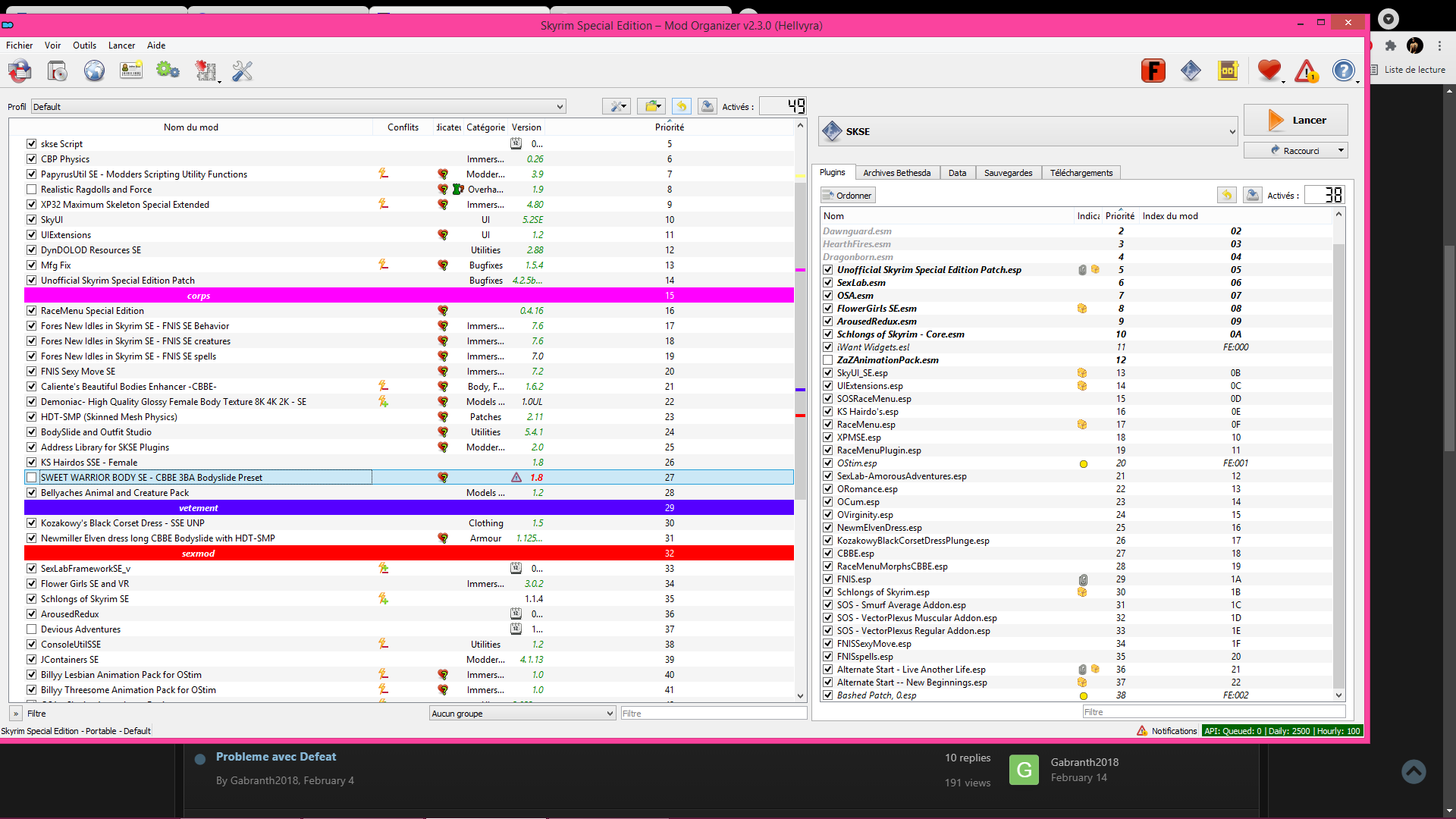Open the profiles ID card icon

click(131, 71)
